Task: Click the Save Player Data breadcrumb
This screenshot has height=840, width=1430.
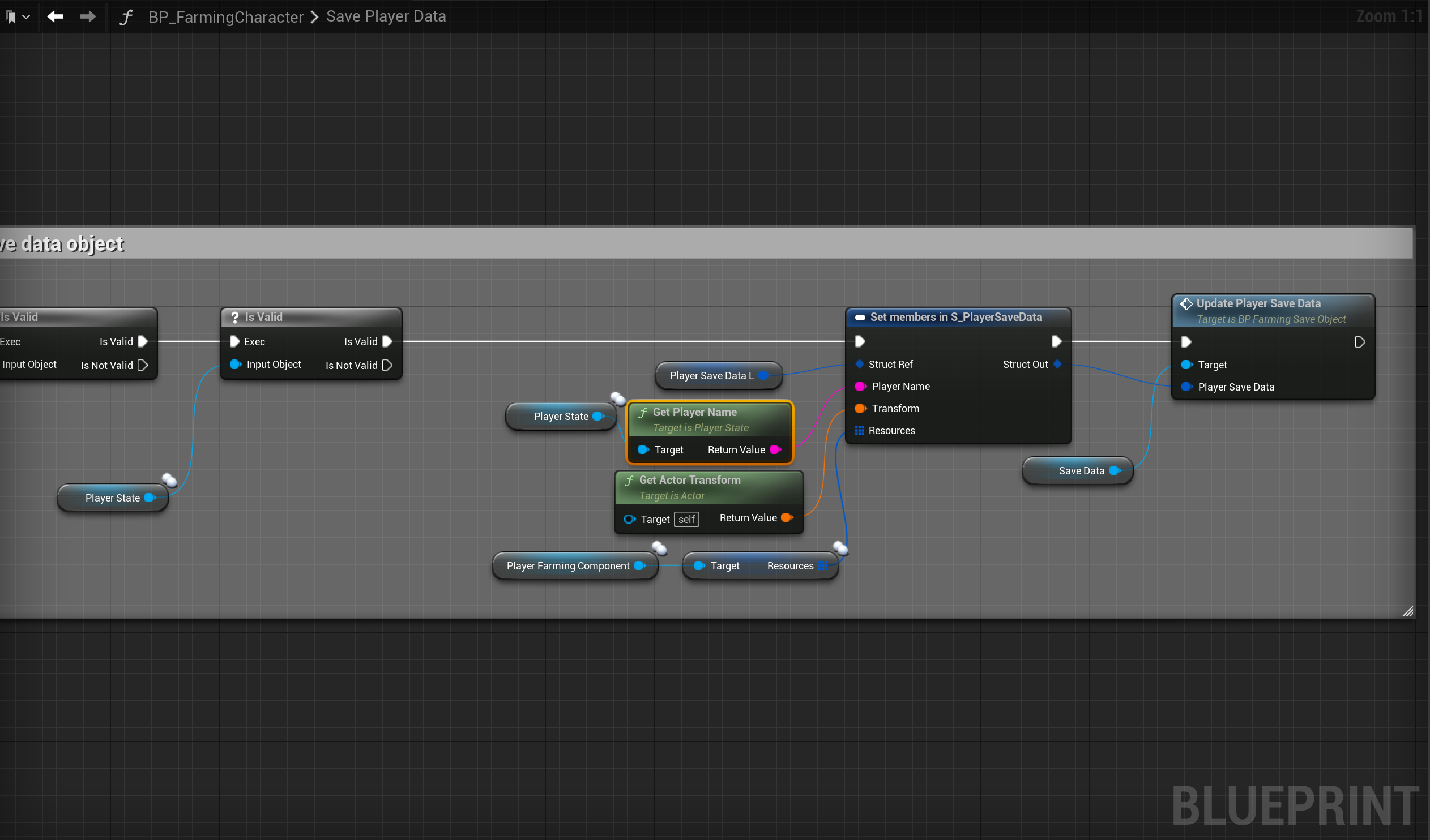Action: [x=386, y=16]
